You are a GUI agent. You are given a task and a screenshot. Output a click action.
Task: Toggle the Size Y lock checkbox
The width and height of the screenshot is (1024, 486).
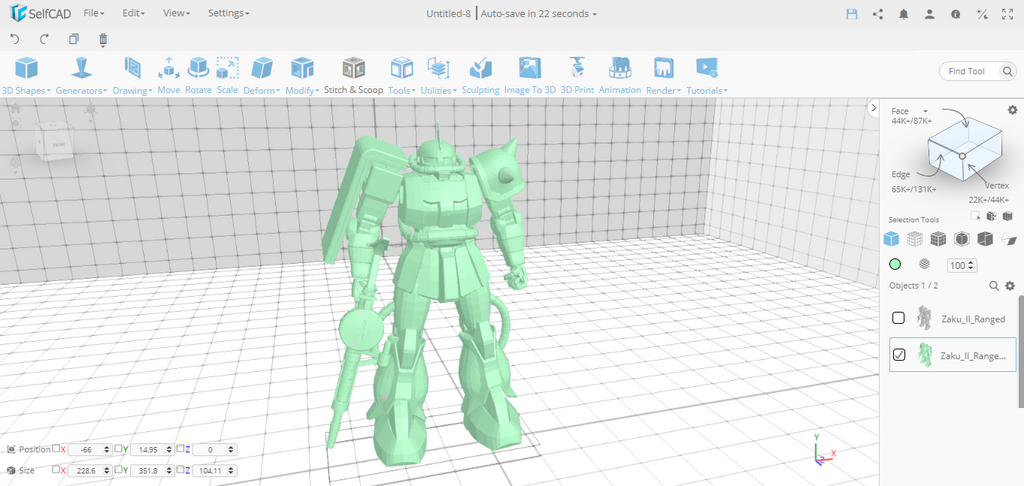[118, 470]
